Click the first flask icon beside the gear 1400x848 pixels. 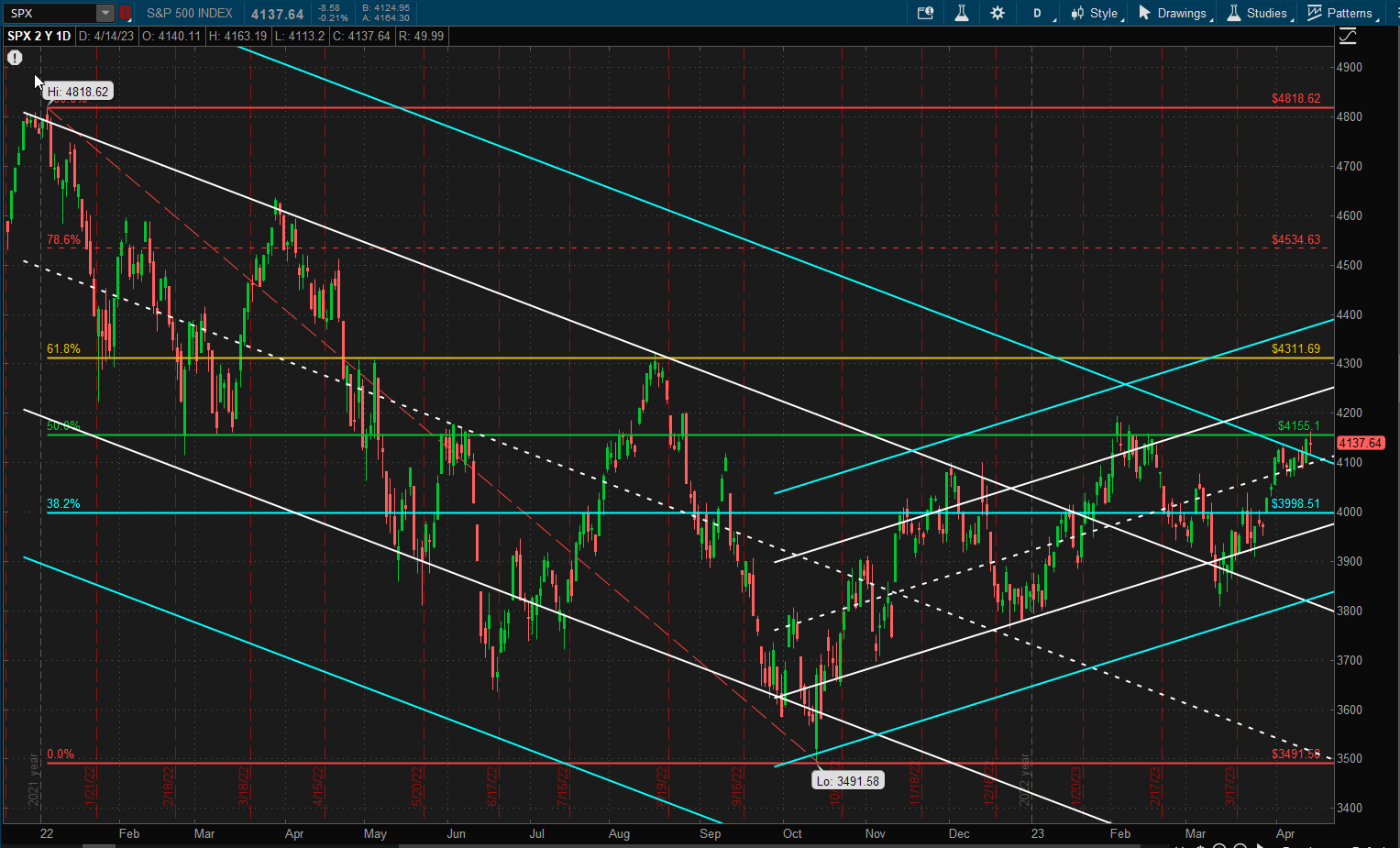pos(962,13)
